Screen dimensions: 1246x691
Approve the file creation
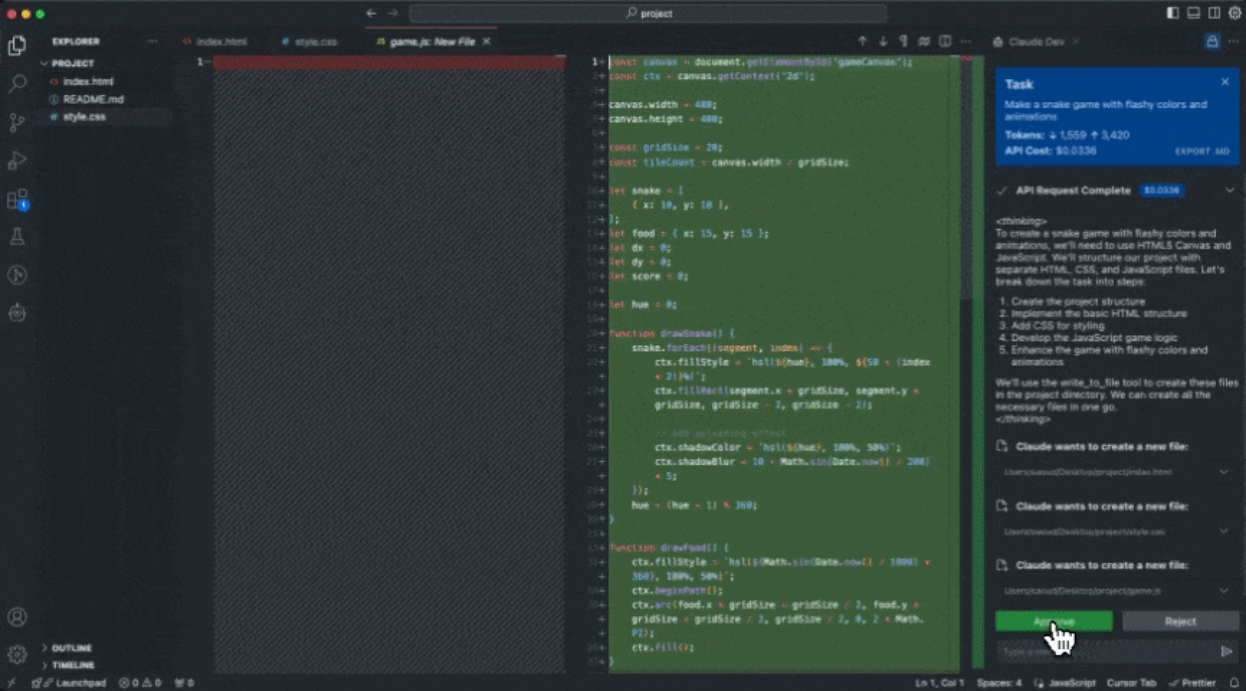pos(1053,621)
